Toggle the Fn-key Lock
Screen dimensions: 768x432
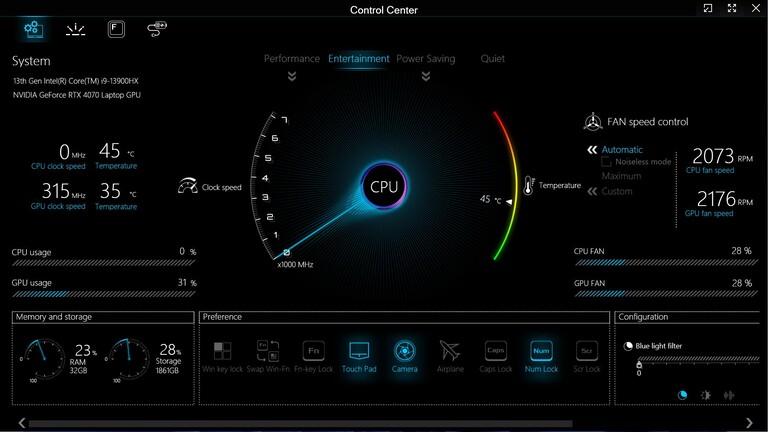coord(313,357)
